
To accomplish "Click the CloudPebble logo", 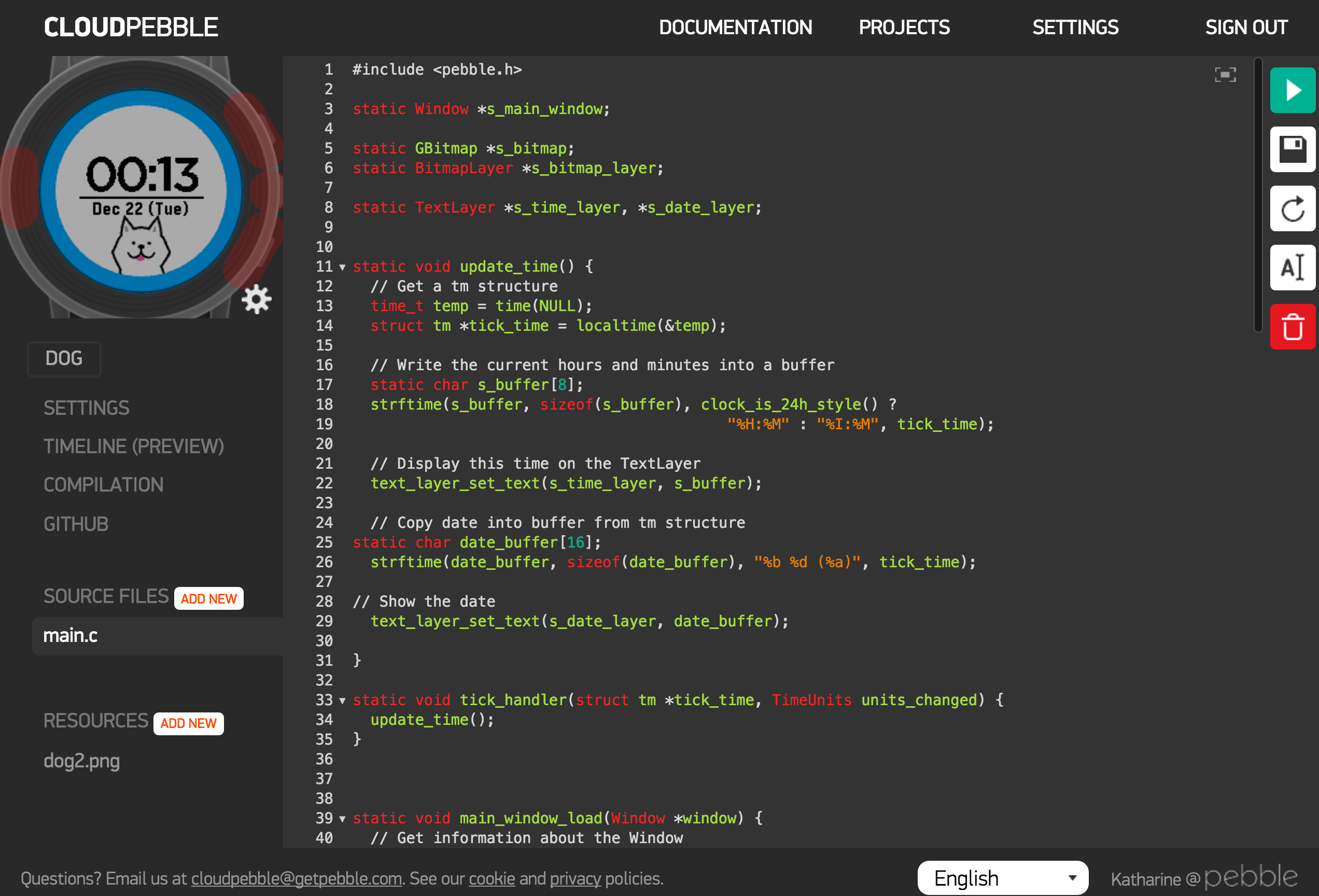I will [x=131, y=27].
